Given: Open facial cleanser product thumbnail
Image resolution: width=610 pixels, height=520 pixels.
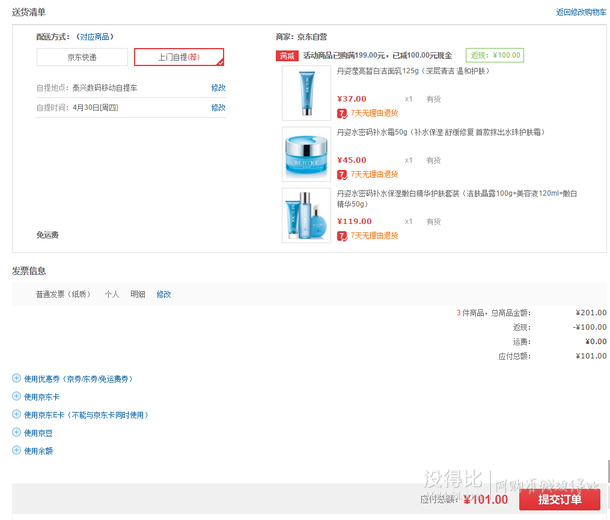Looking at the screenshot, I should tap(307, 93).
